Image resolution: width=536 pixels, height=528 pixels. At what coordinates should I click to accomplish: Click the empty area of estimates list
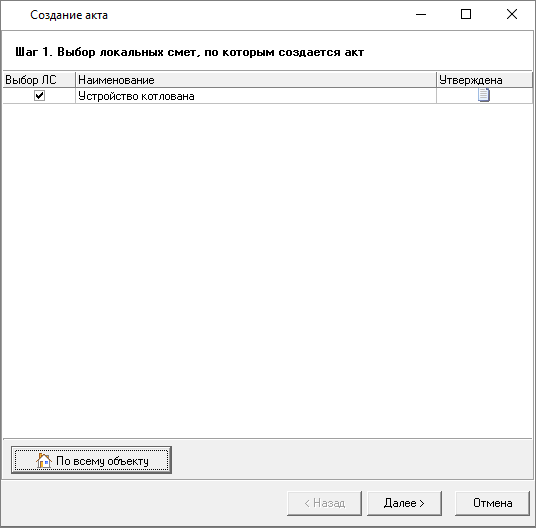[x=267, y=270]
